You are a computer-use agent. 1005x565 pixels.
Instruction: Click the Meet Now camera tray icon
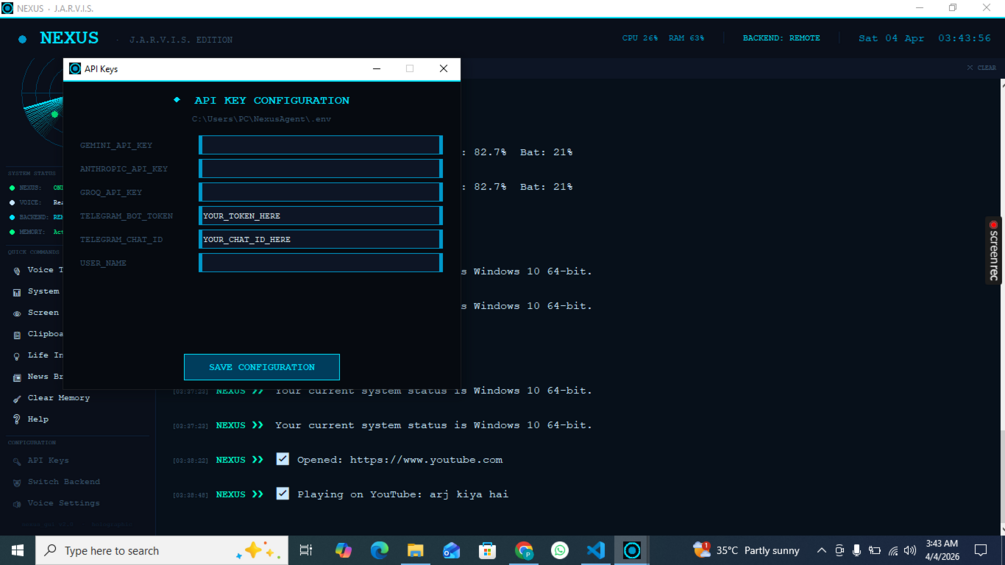tap(839, 550)
